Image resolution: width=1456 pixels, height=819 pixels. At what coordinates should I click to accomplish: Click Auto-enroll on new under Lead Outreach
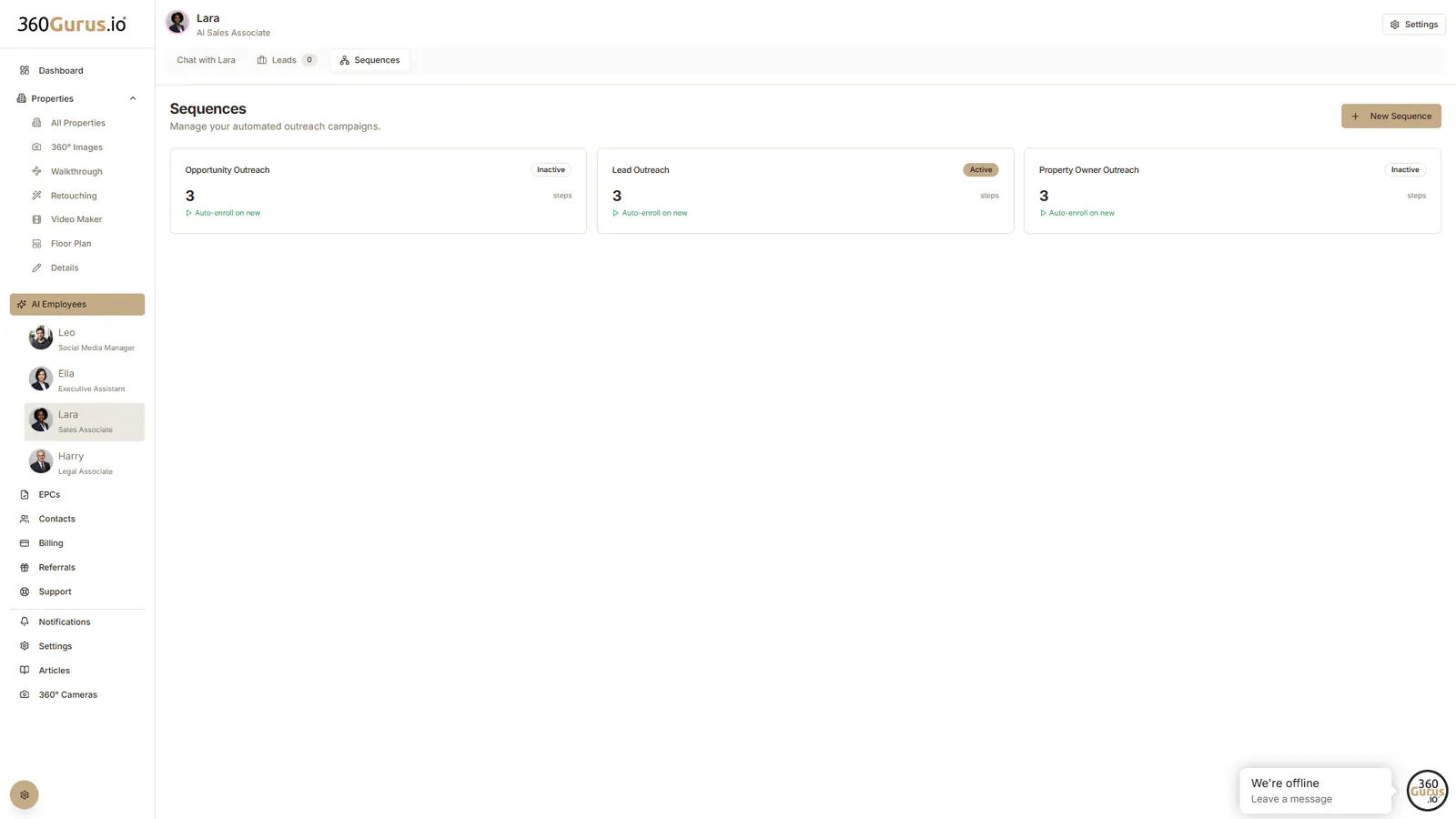point(650,213)
